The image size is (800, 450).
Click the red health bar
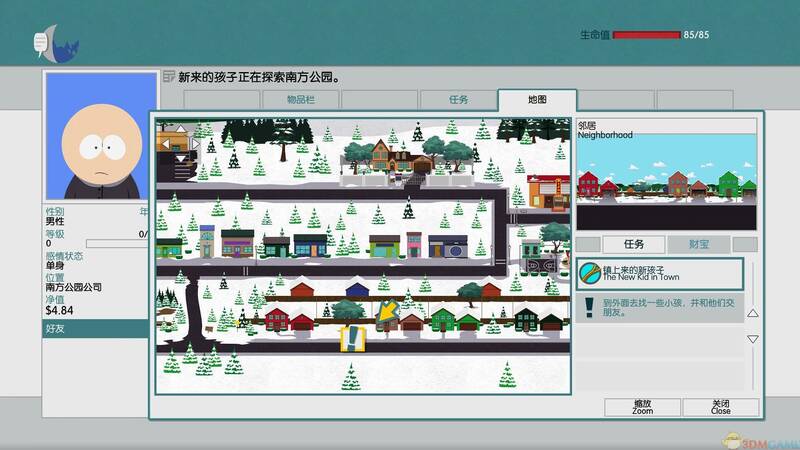pos(645,35)
